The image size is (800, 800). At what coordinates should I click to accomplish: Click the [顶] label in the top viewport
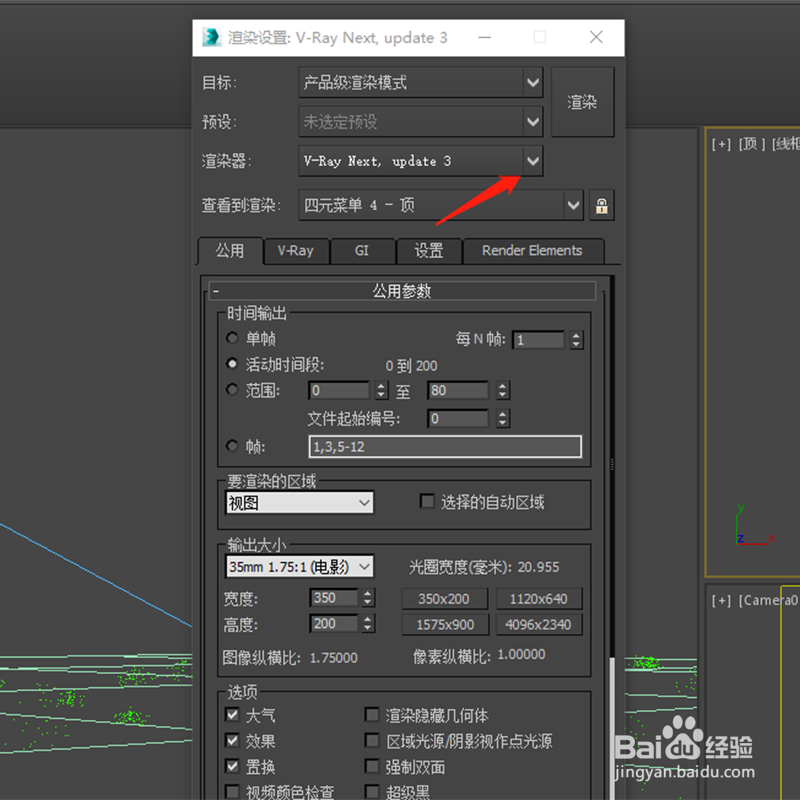[752, 144]
